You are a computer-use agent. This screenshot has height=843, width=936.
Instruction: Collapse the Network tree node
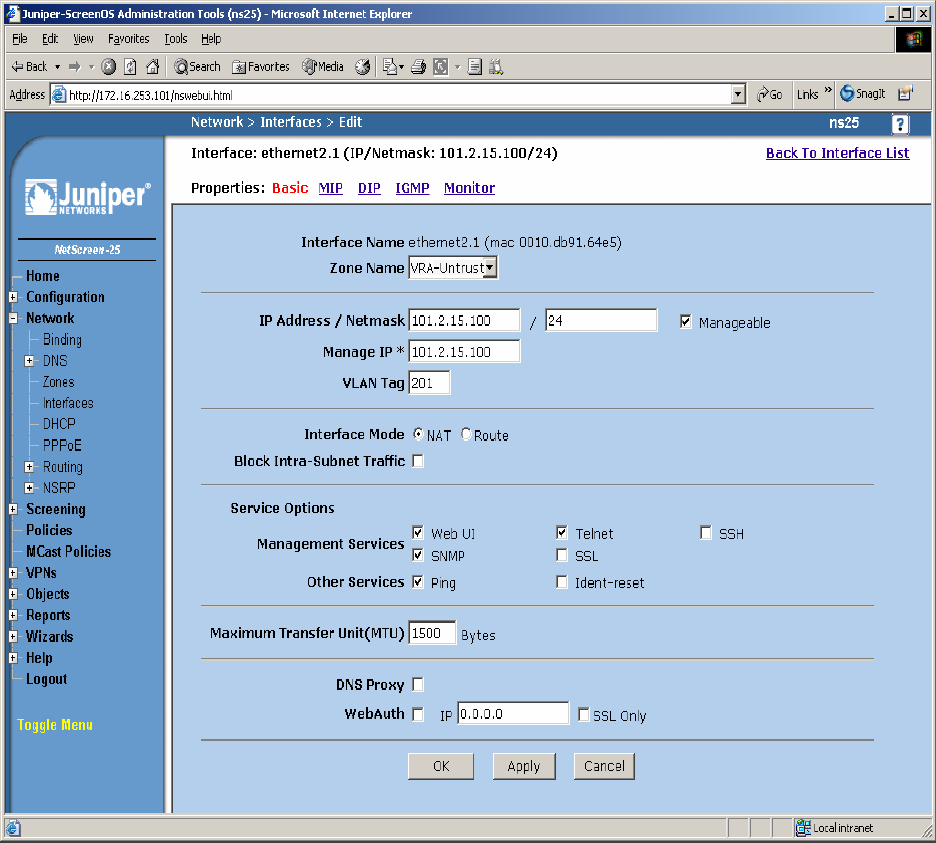13,318
